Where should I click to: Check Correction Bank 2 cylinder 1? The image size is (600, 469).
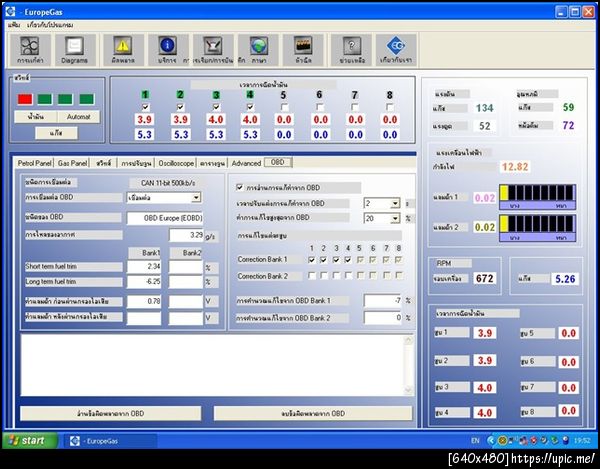click(312, 275)
